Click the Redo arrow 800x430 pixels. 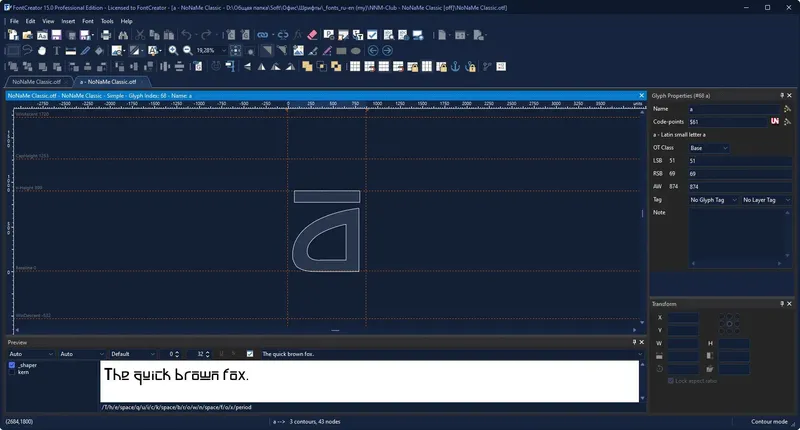pos(206,35)
